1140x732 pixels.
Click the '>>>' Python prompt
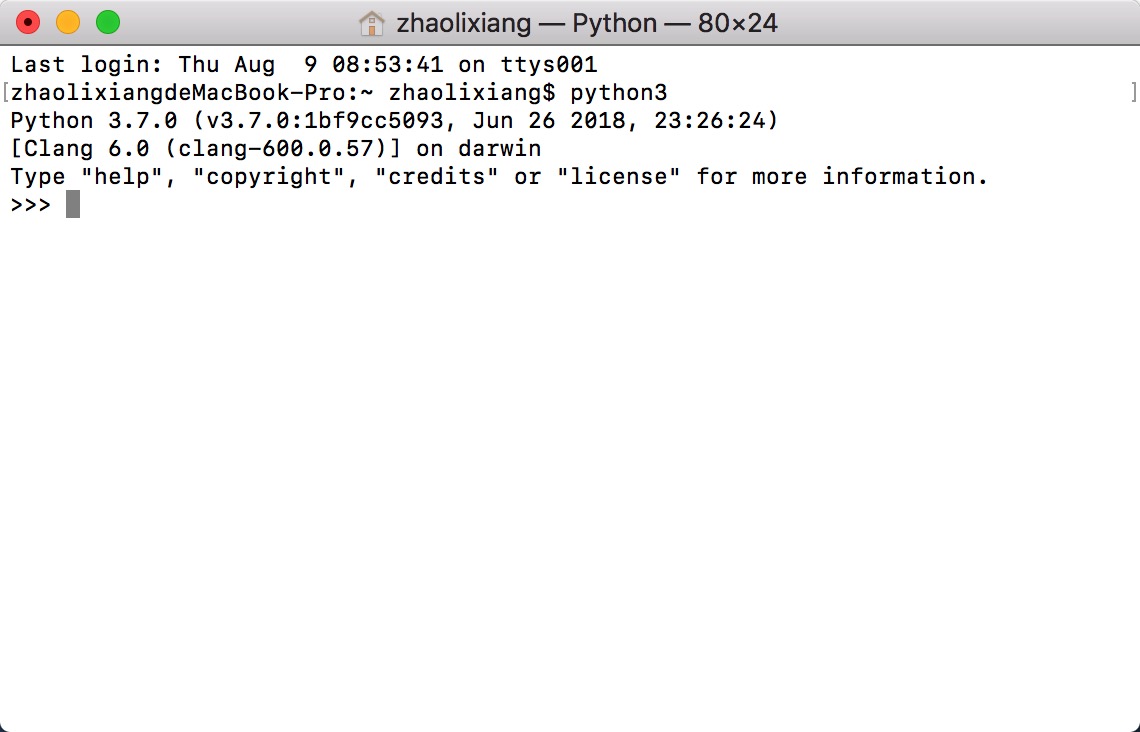[x=31, y=204]
